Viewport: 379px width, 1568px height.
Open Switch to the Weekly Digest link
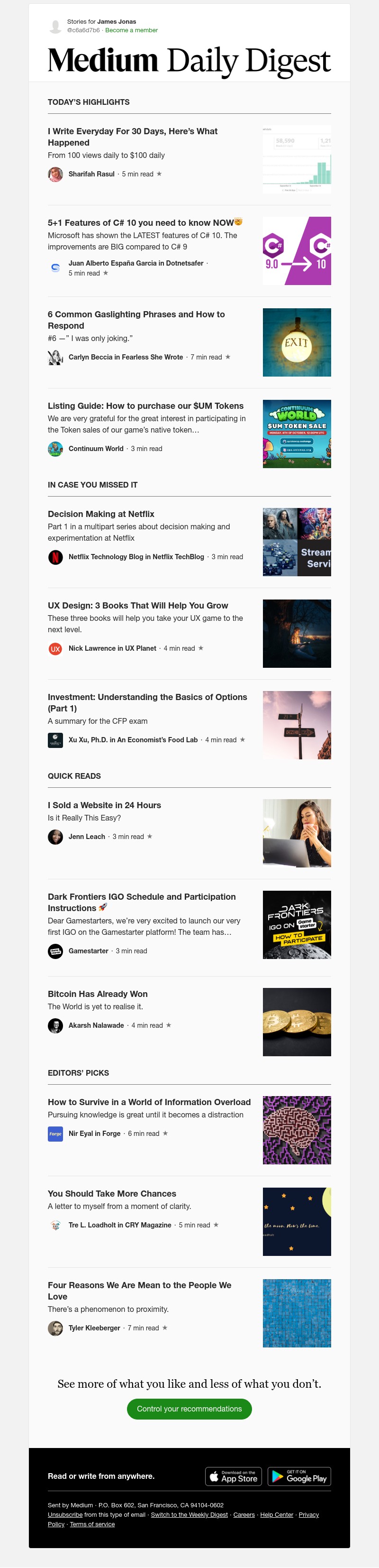pyautogui.click(x=189, y=1515)
